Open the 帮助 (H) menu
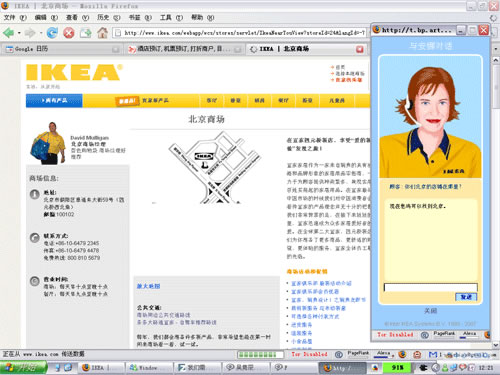The image size is (500, 375). [x=202, y=17]
